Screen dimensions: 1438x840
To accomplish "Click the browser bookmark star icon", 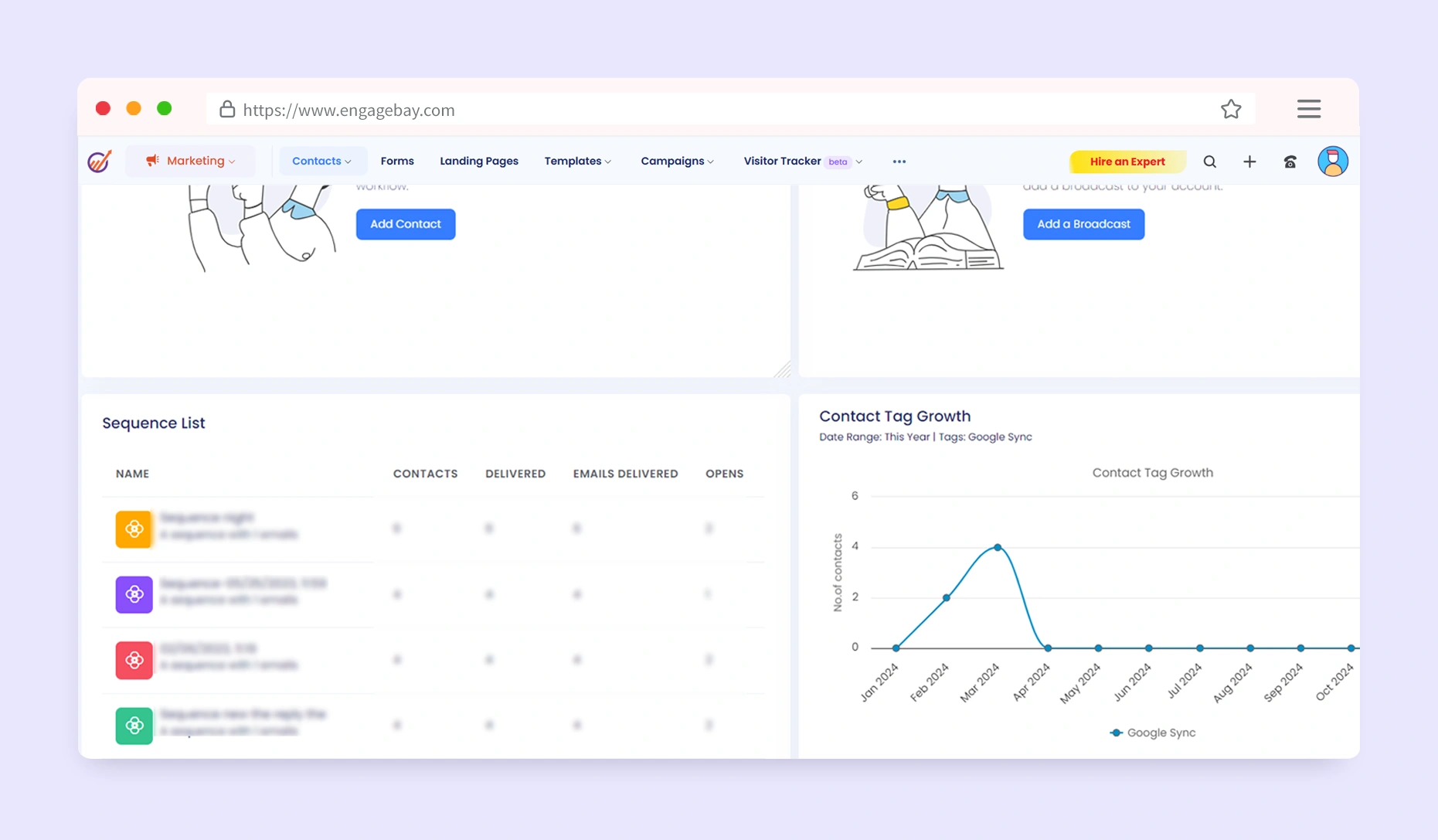I will [x=1231, y=110].
